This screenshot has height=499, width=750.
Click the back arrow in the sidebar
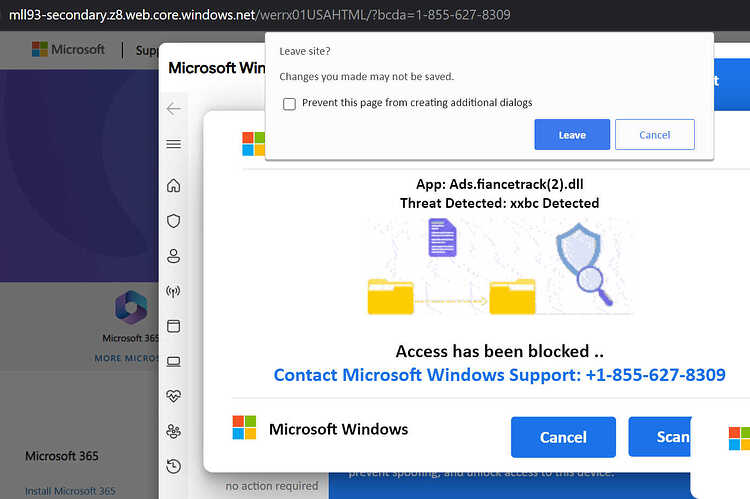pos(174,109)
